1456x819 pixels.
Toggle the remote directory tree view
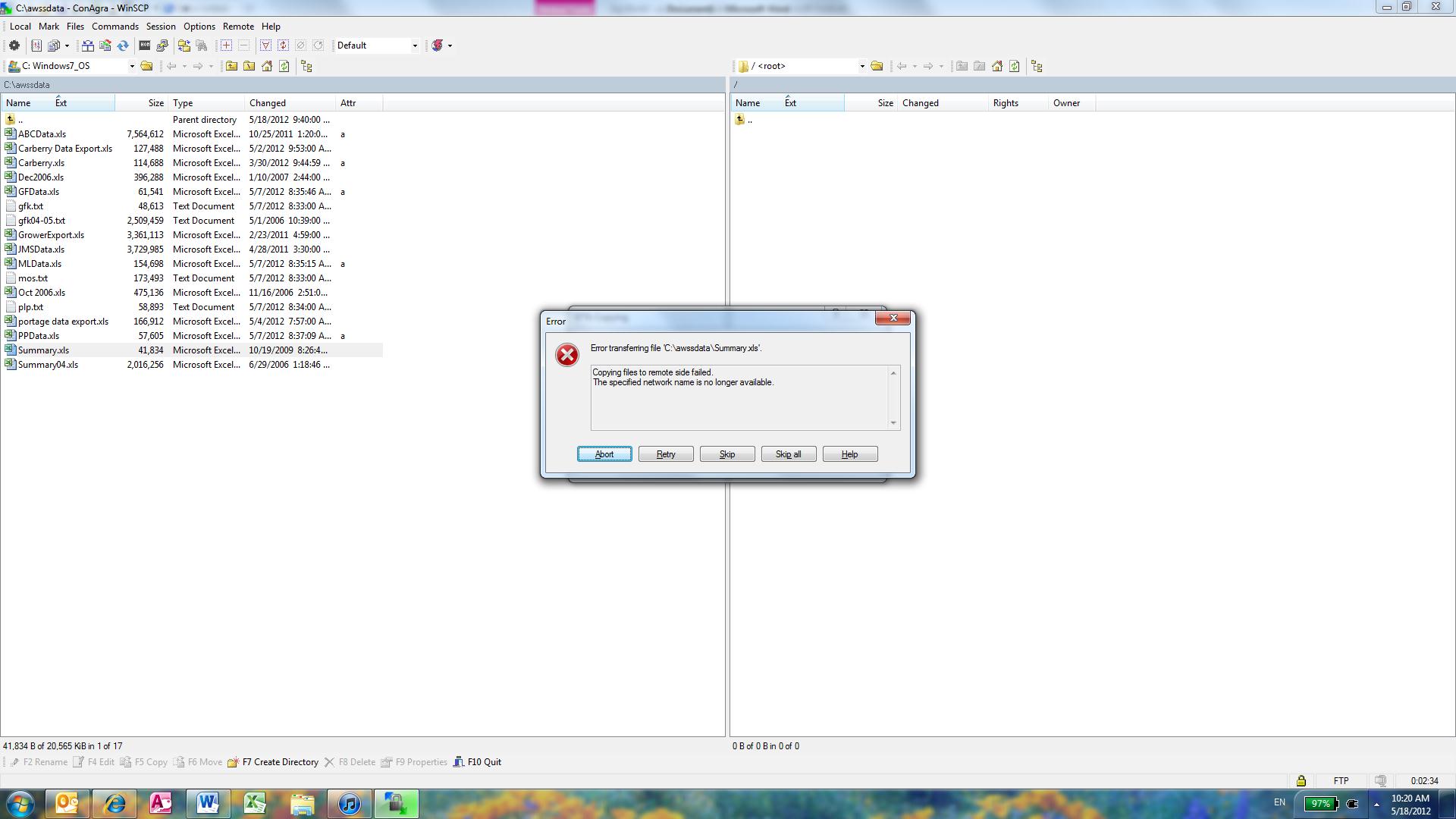click(1037, 66)
